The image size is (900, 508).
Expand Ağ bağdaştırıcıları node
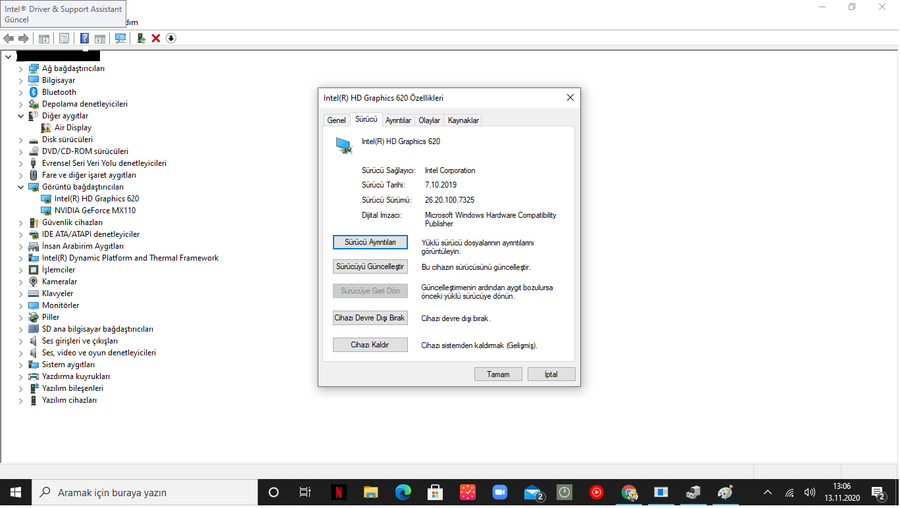click(x=21, y=68)
